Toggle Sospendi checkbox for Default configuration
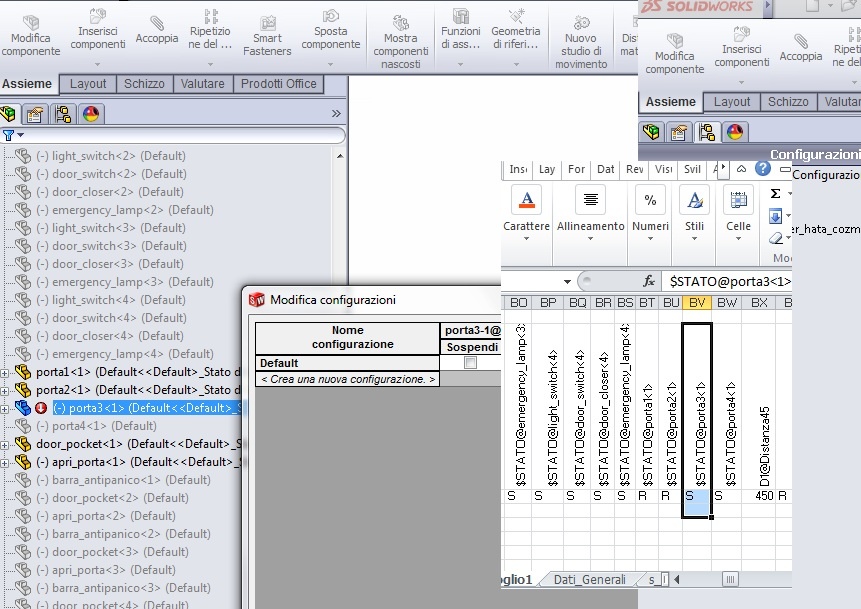 (x=470, y=362)
